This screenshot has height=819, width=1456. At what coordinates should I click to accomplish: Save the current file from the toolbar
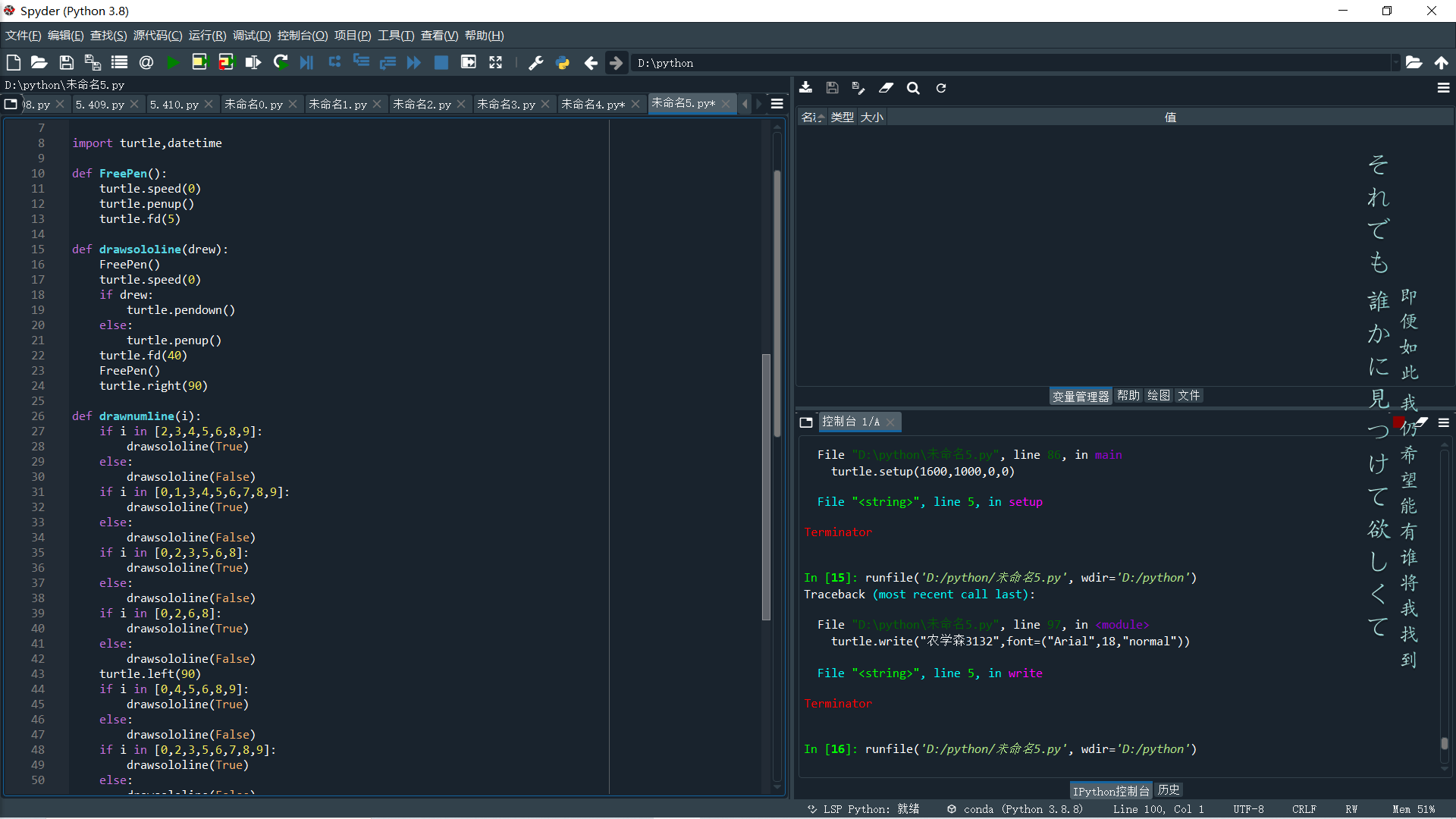point(67,63)
